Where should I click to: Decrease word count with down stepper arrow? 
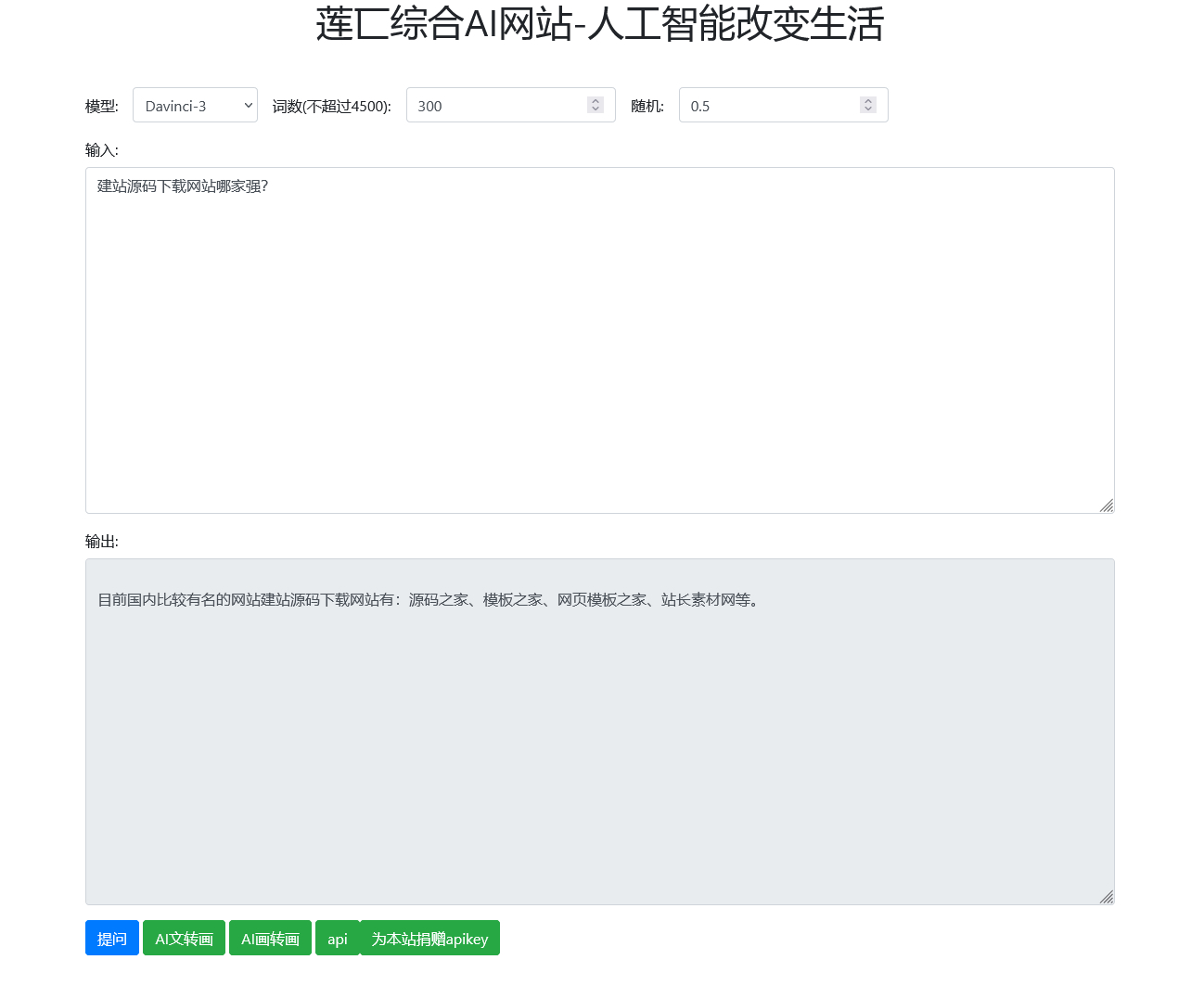point(596,110)
